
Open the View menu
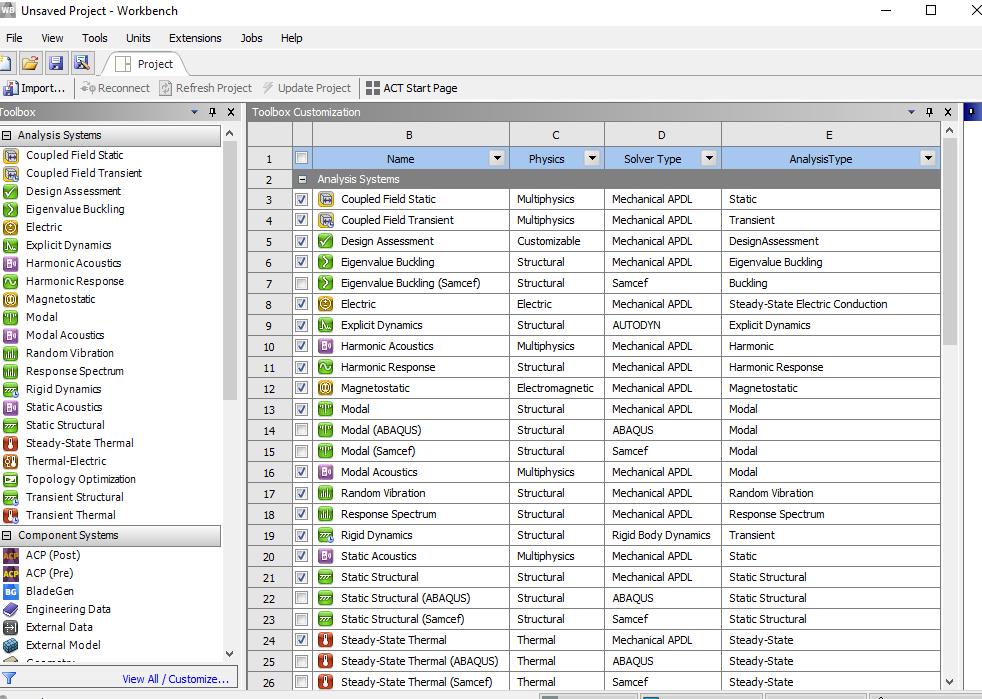52,38
